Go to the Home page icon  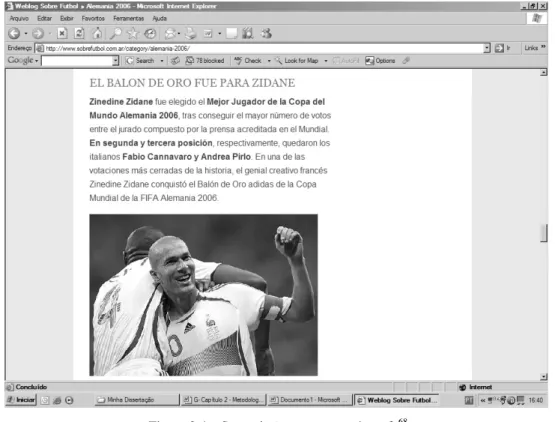[x=97, y=34]
